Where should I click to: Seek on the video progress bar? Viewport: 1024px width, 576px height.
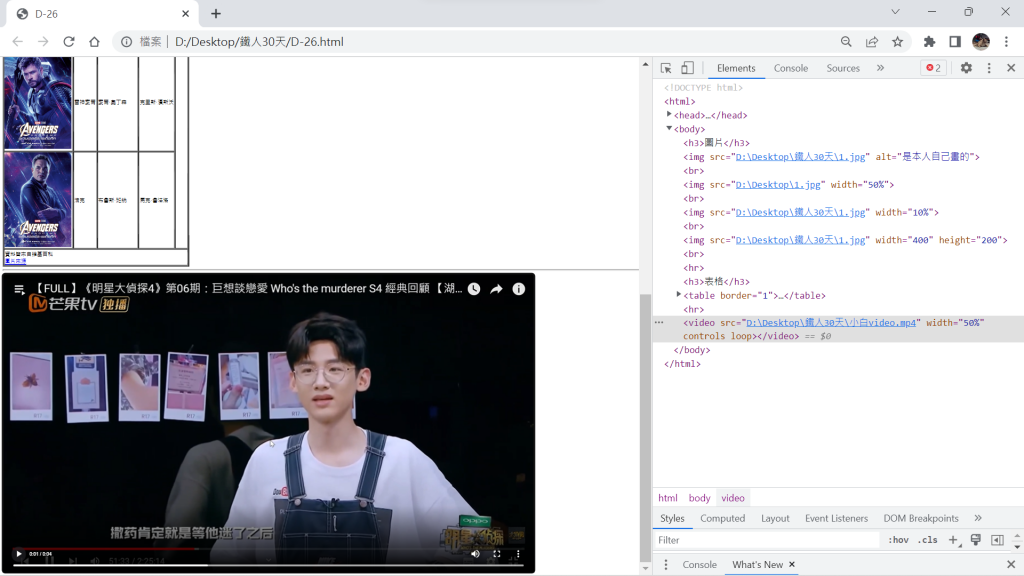click(x=268, y=565)
